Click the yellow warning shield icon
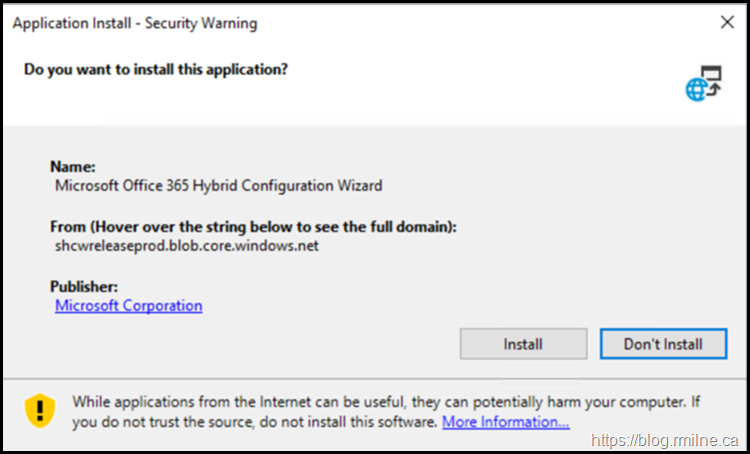750x454 pixels. 40,411
